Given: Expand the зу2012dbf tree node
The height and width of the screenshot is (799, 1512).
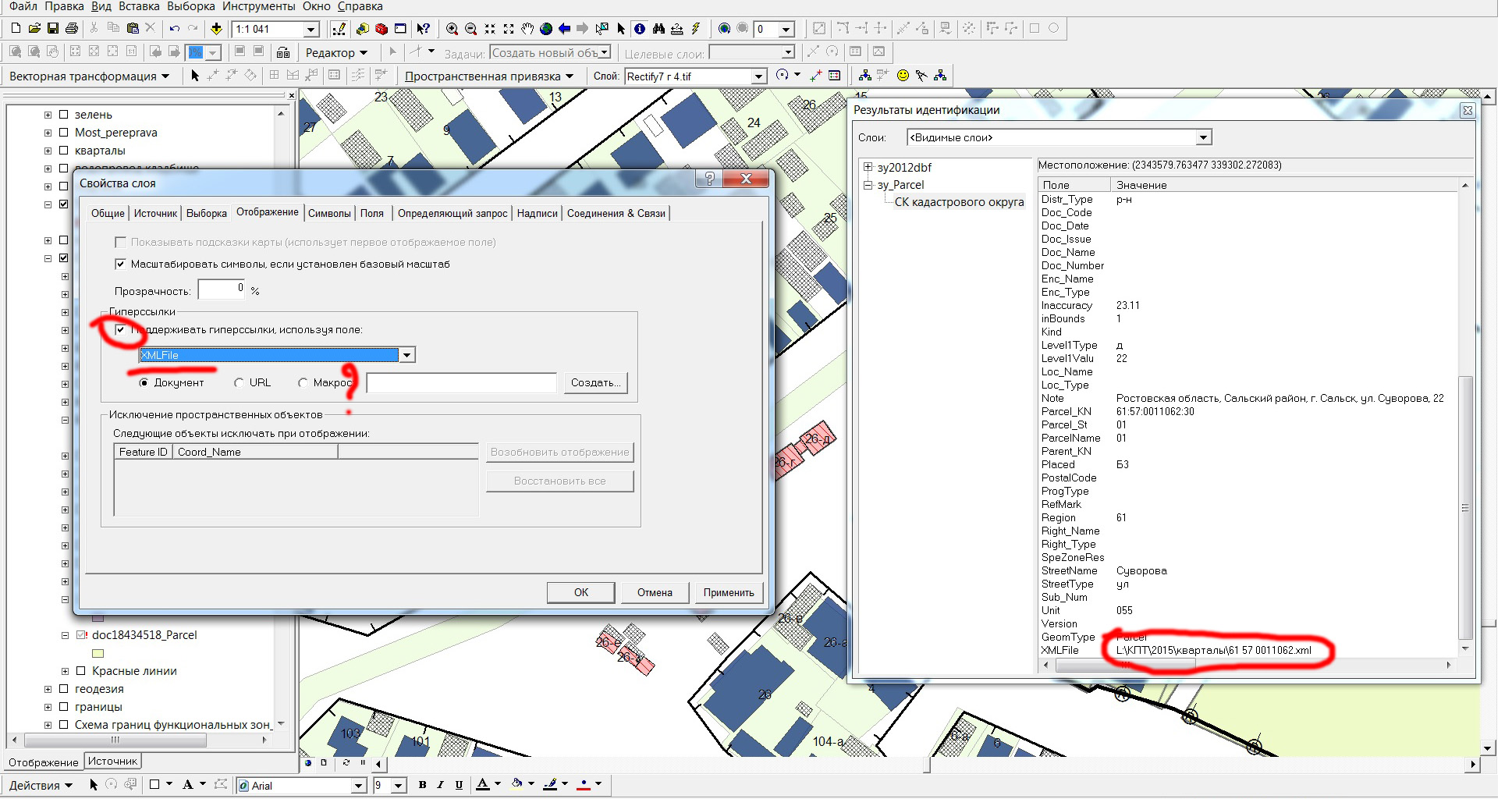Looking at the screenshot, I should pos(868,167).
